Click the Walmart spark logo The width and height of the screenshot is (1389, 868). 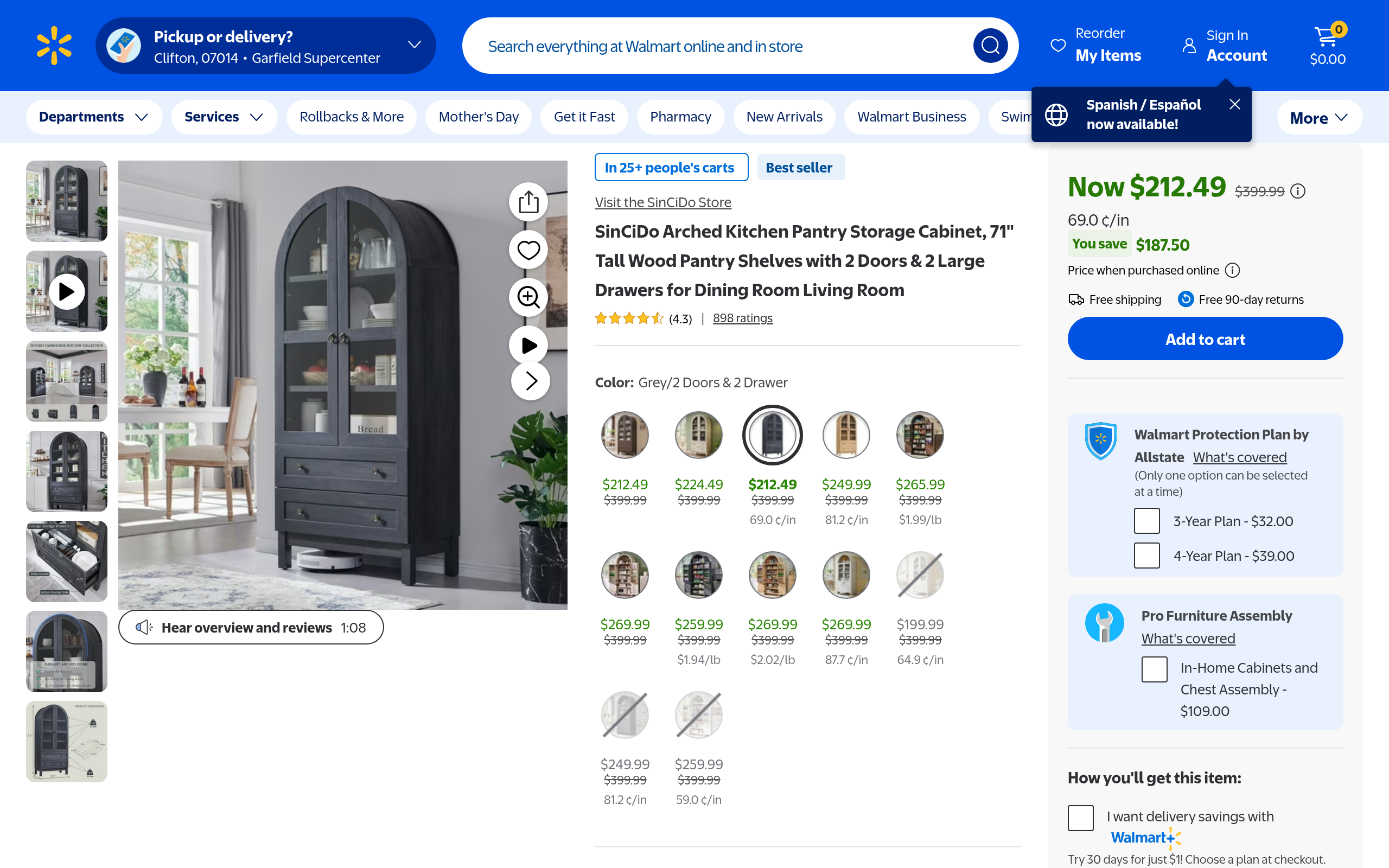[54, 46]
